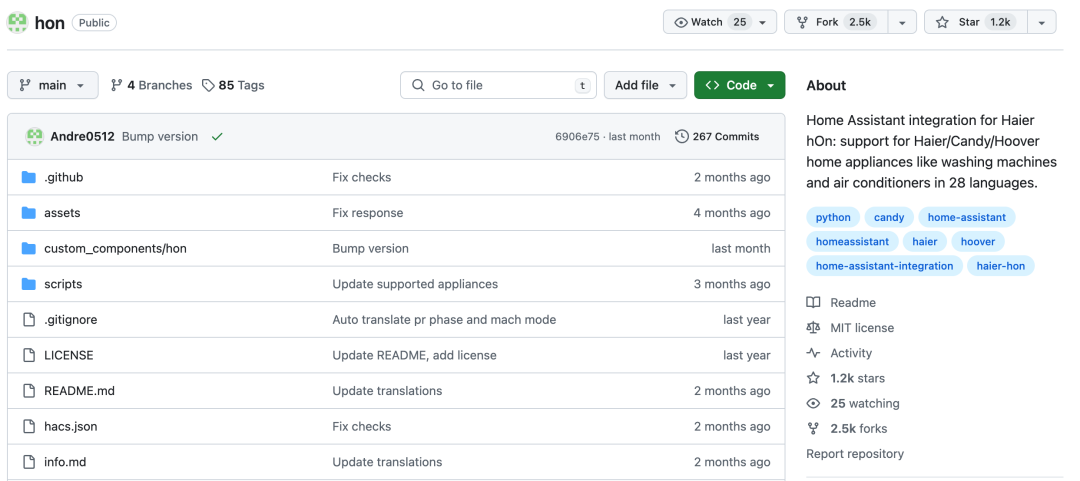The height and width of the screenshot is (481, 1080).
Task: Select the home-assistant topic tag
Action: pos(966,217)
